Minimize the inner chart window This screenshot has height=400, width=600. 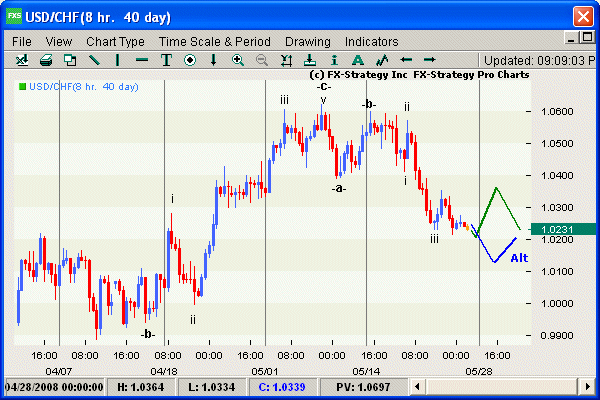point(571,38)
